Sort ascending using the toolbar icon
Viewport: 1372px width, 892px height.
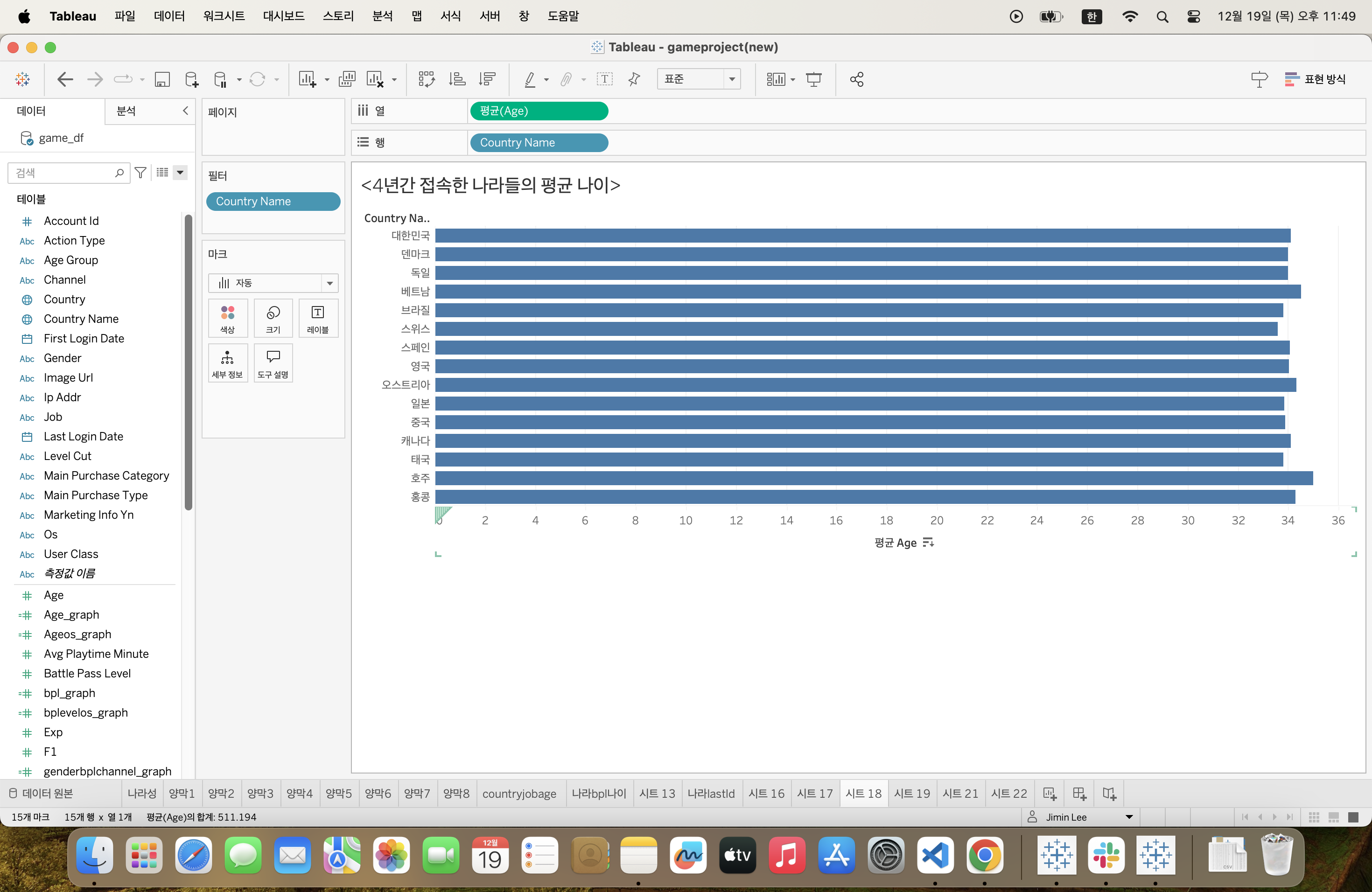(x=457, y=79)
